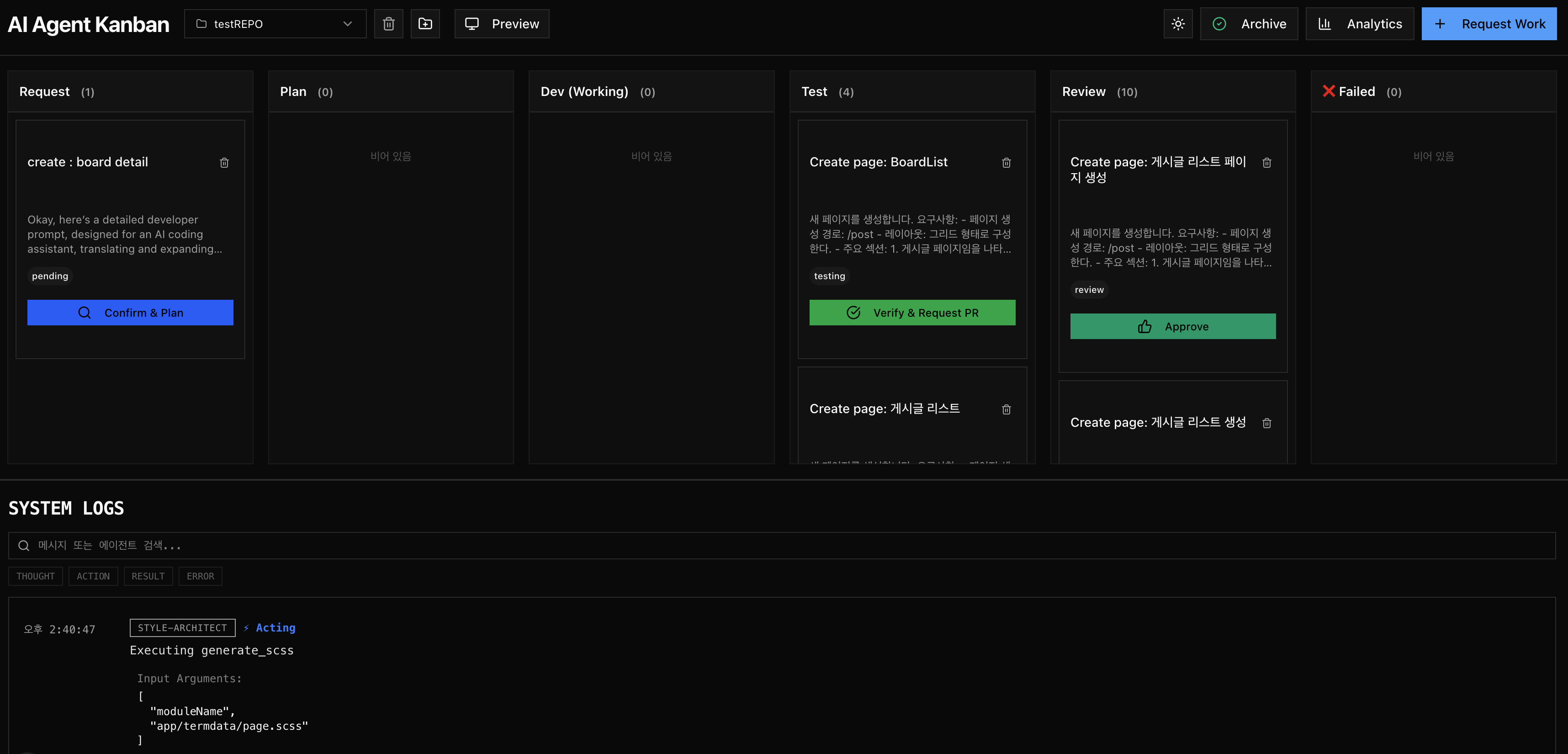Toggle the ERROR log filter
Viewport: 1568px width, 754px height.
(x=200, y=576)
